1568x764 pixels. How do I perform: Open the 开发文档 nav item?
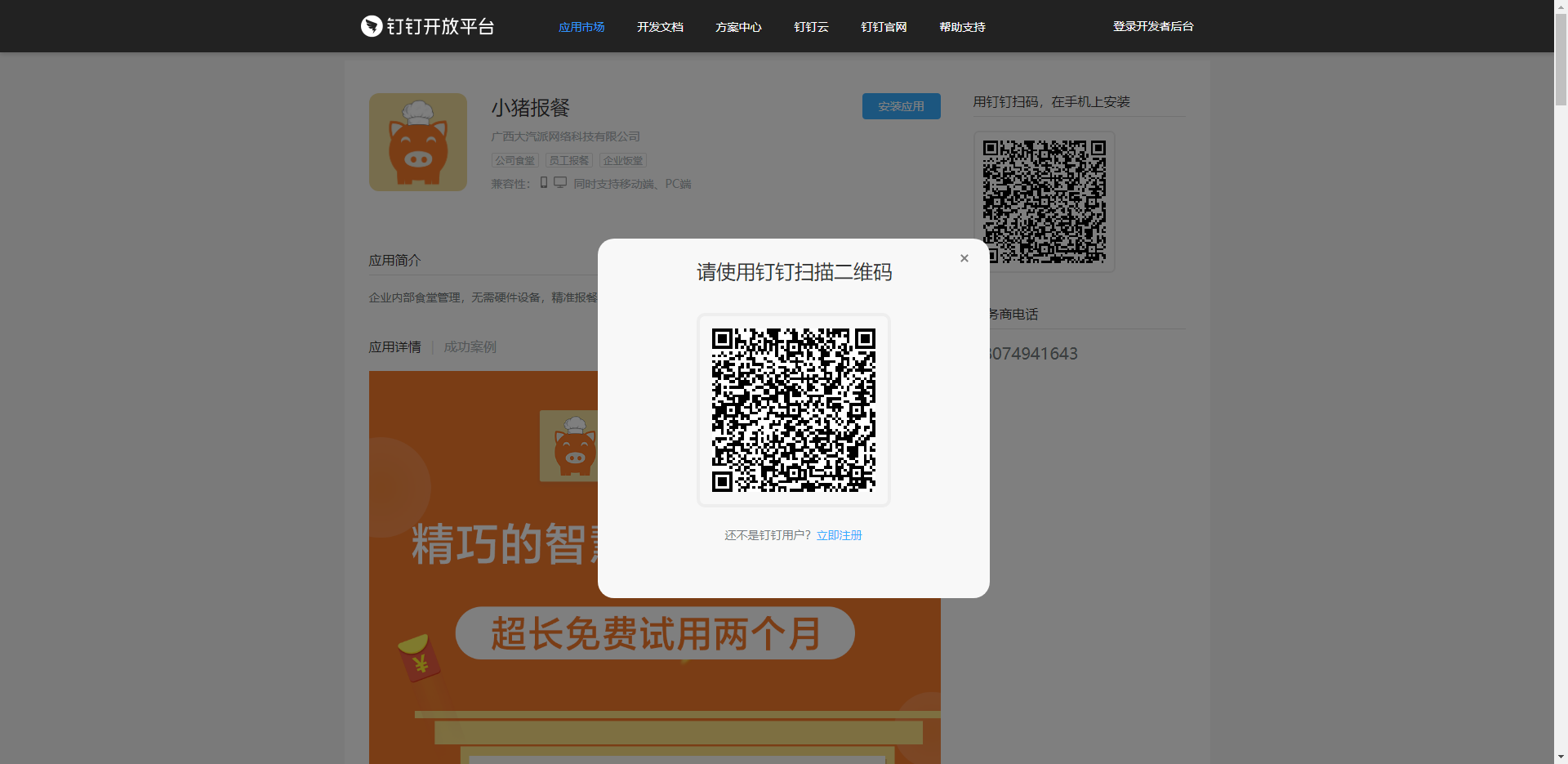pos(660,27)
